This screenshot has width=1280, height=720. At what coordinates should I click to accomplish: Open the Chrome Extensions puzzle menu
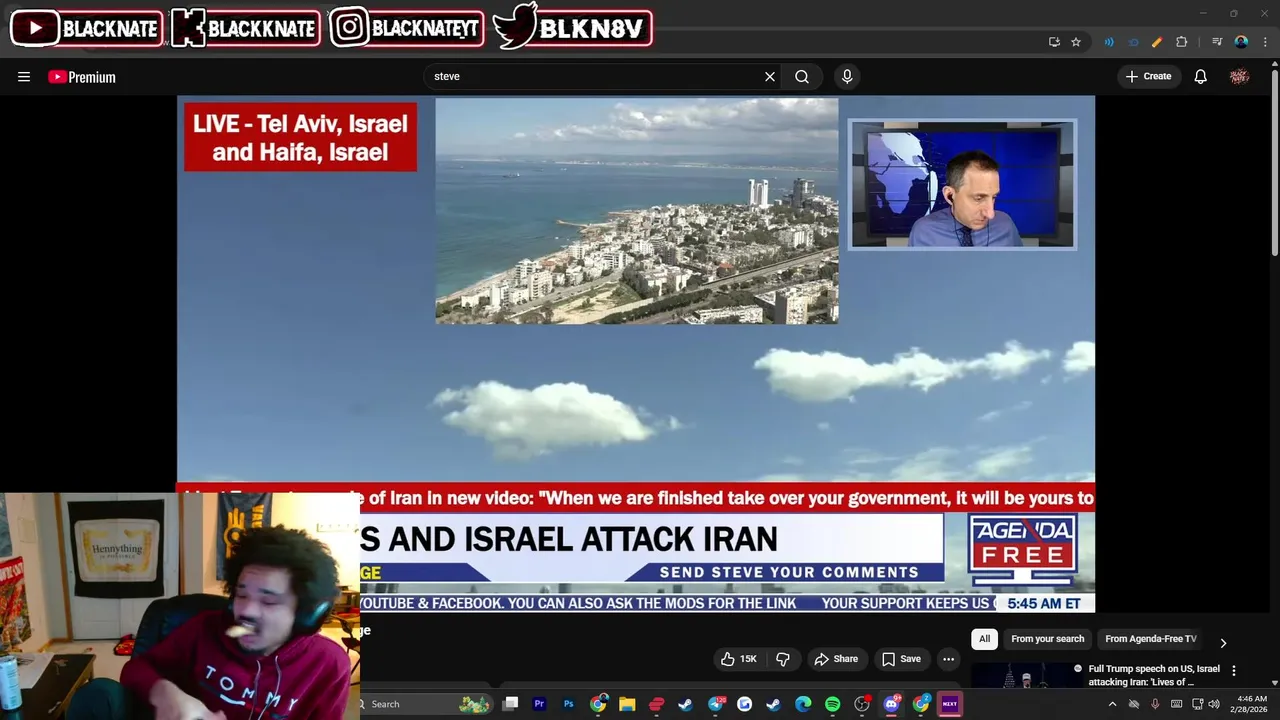point(1181,42)
